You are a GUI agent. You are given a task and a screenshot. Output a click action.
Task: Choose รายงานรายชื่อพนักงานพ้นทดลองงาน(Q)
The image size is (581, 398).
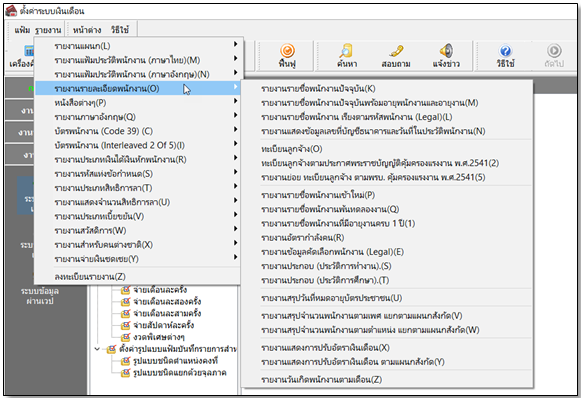click(387, 209)
